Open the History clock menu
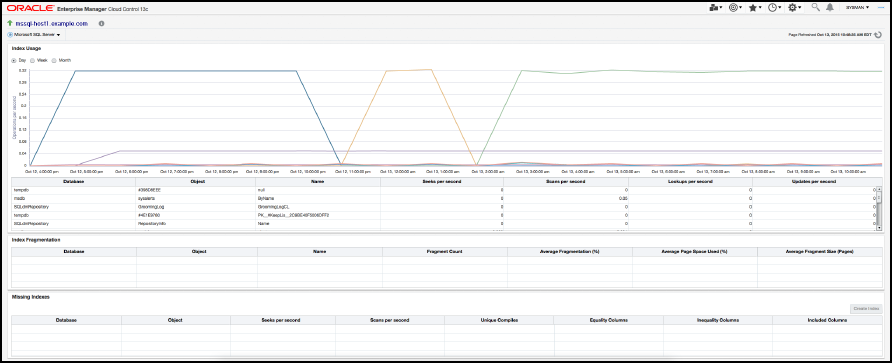 (x=774, y=7)
